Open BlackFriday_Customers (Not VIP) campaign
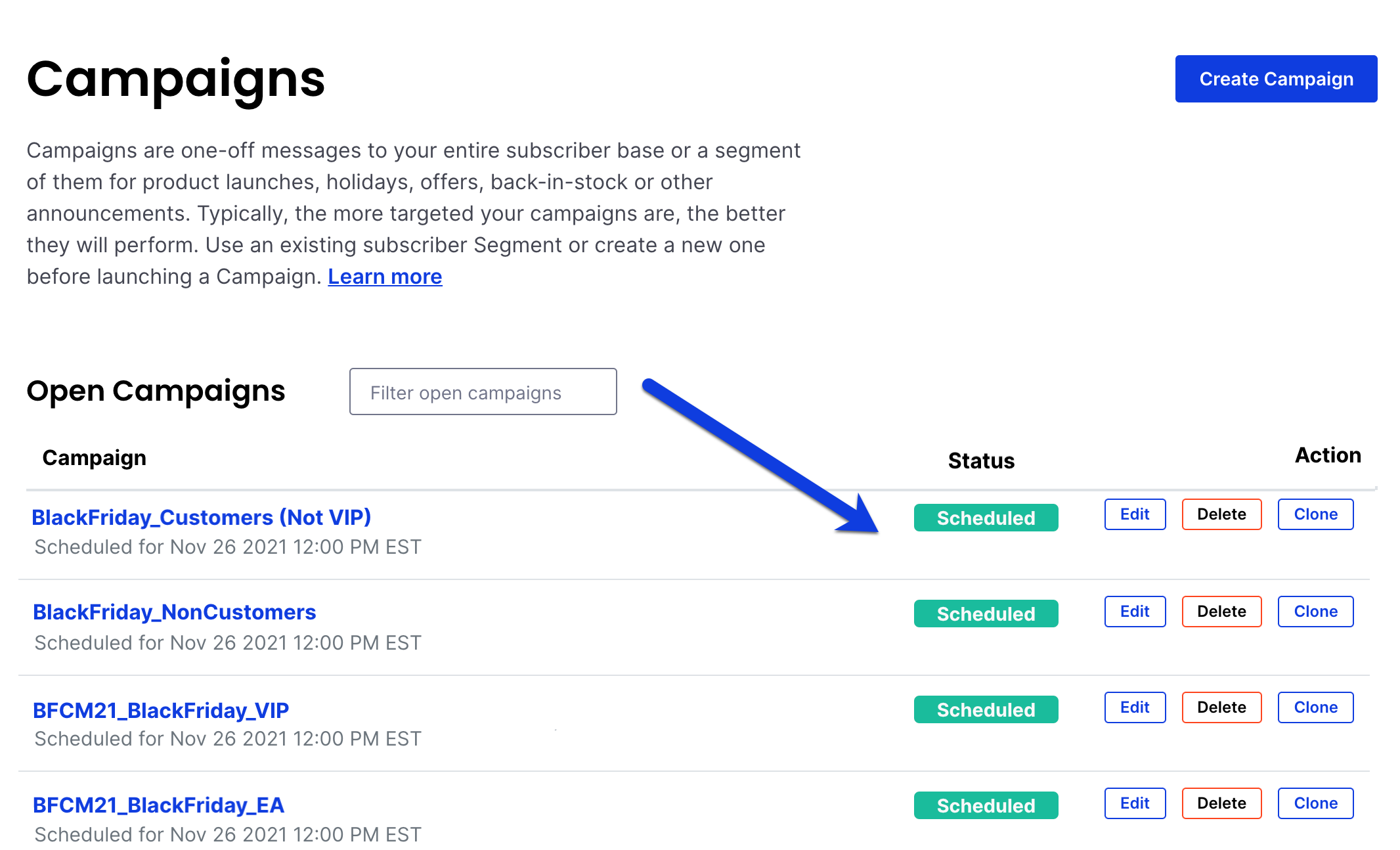1400x850 pixels. [x=202, y=517]
